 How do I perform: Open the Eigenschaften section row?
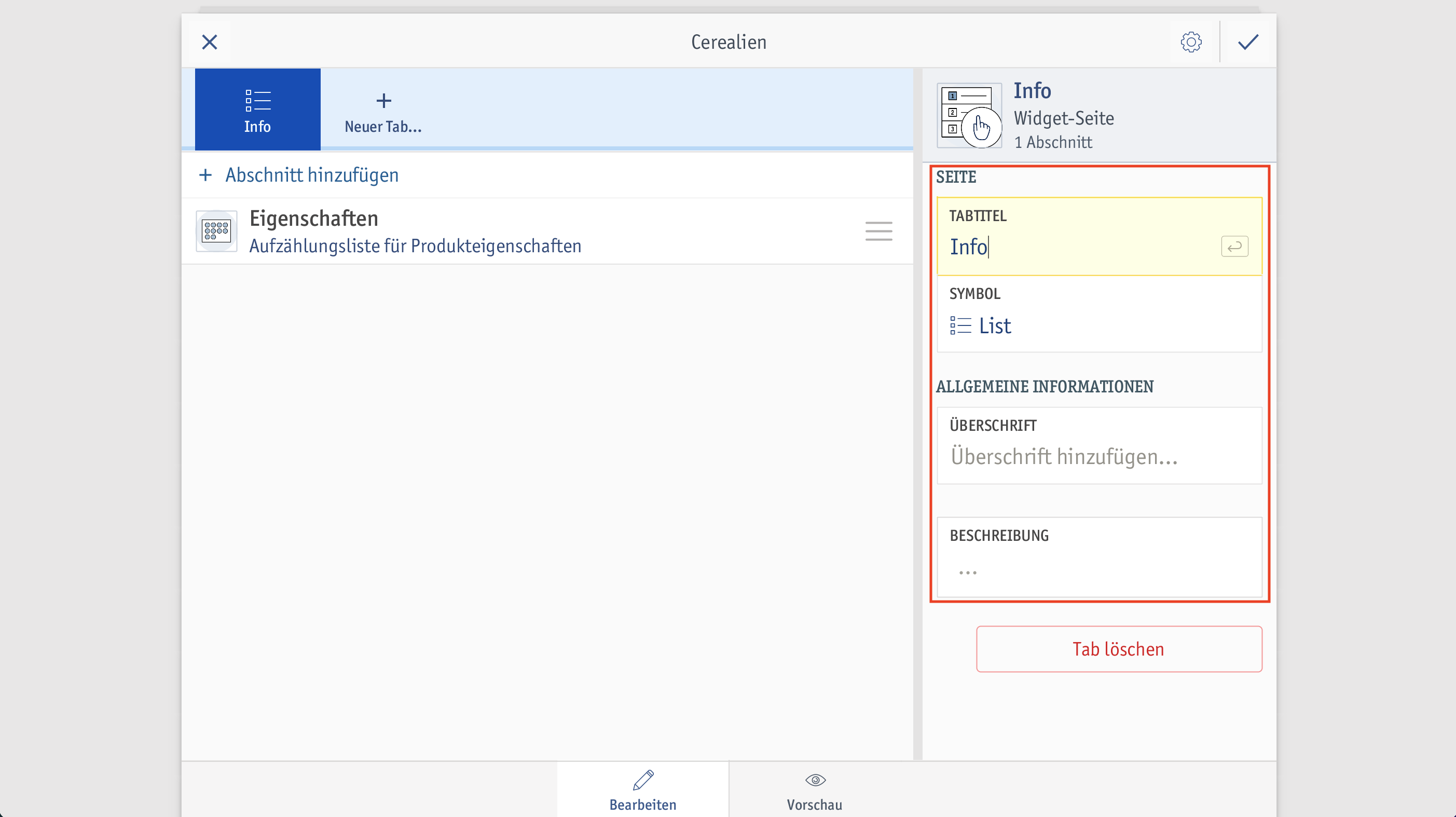pyautogui.click(x=547, y=232)
